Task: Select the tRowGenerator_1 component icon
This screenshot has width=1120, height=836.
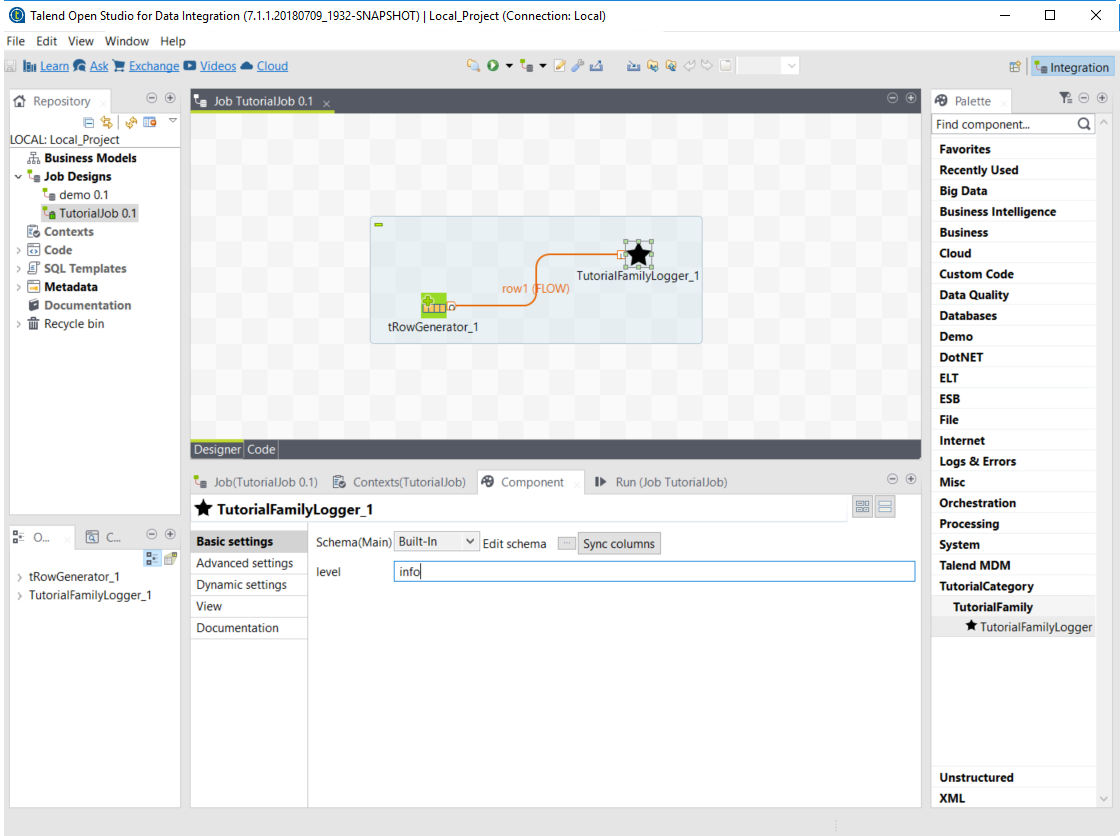Action: 434,305
